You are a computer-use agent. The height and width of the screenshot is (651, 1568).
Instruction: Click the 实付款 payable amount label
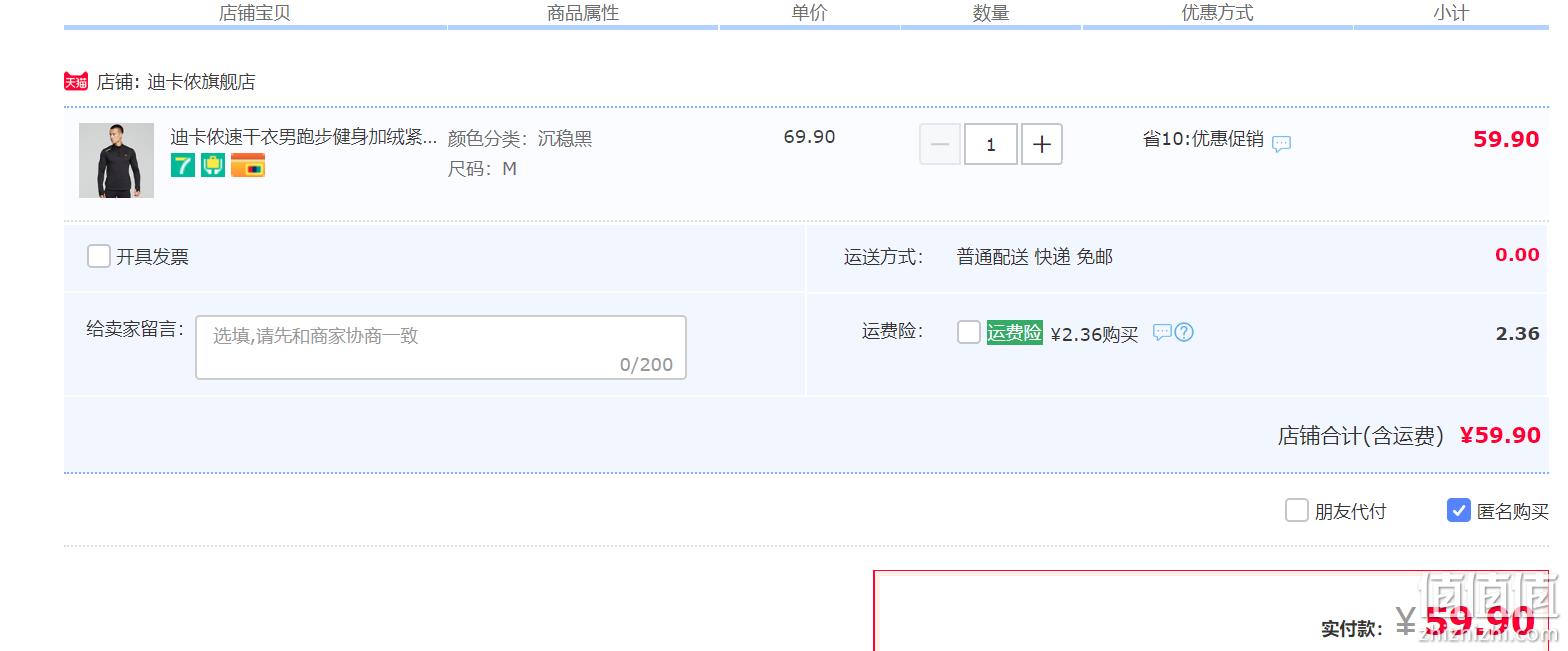[x=1352, y=629]
